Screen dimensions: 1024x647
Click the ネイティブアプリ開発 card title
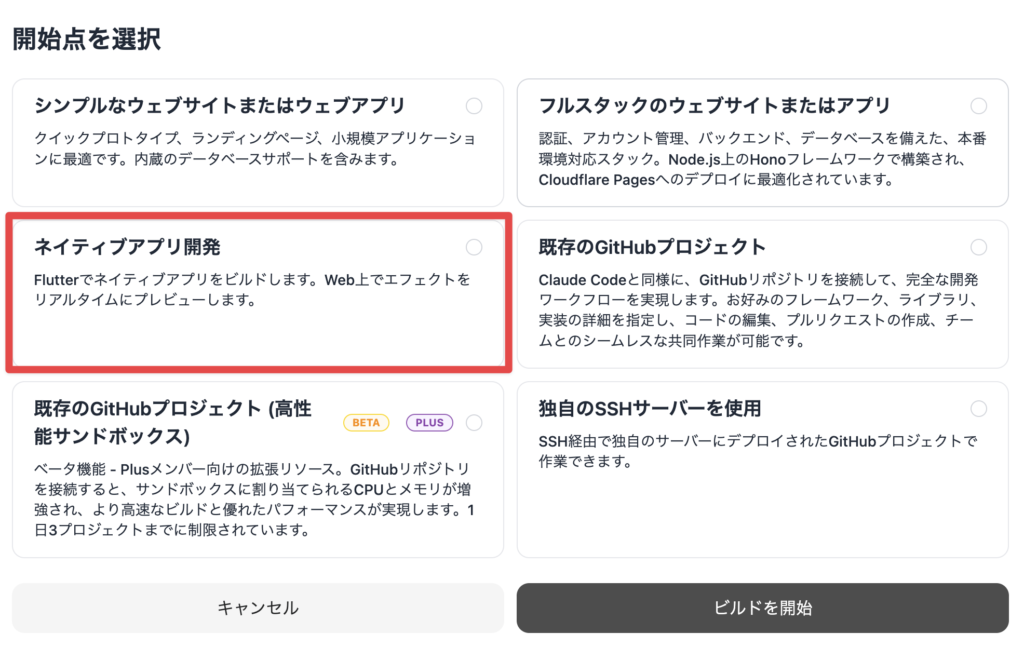click(127, 247)
